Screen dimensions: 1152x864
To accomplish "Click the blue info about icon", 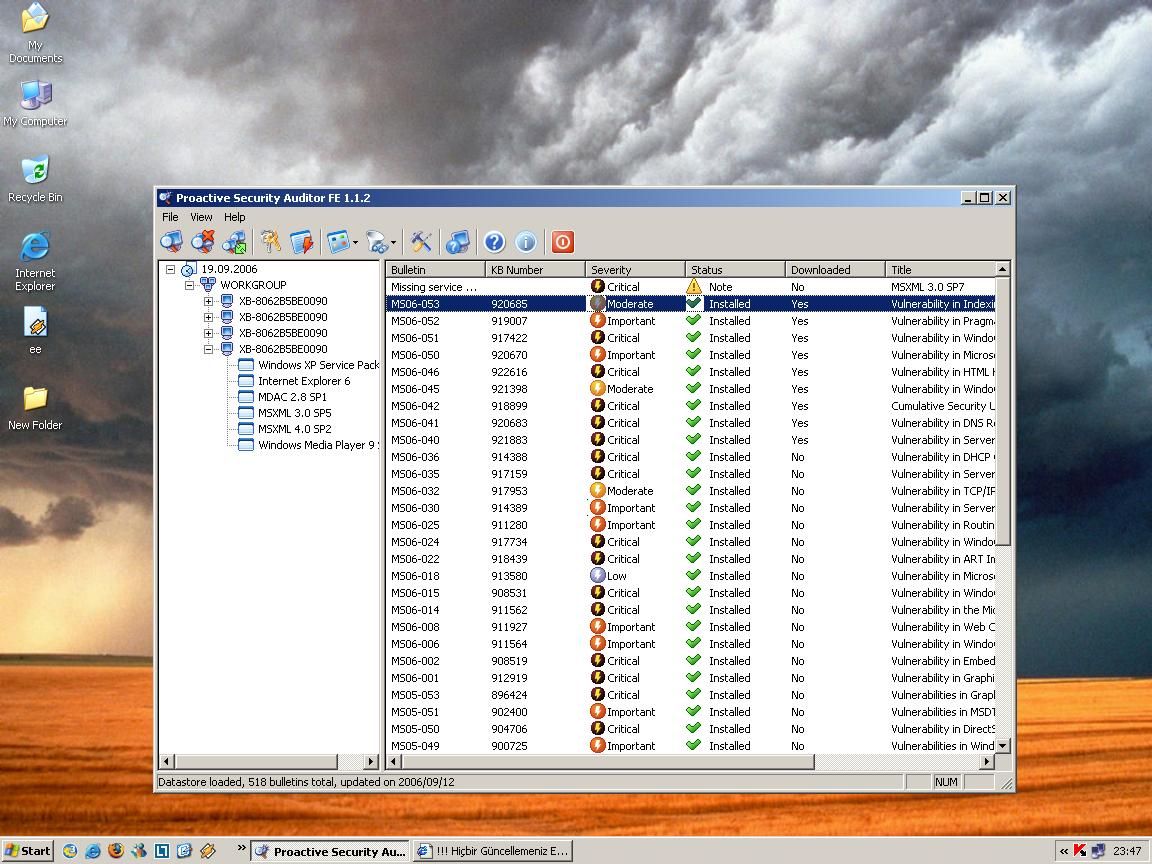I will (526, 242).
